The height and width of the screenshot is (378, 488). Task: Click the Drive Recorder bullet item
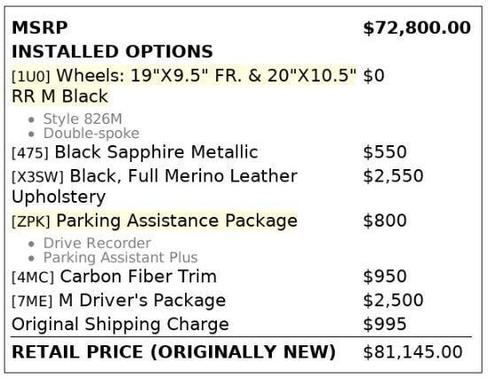point(97,243)
